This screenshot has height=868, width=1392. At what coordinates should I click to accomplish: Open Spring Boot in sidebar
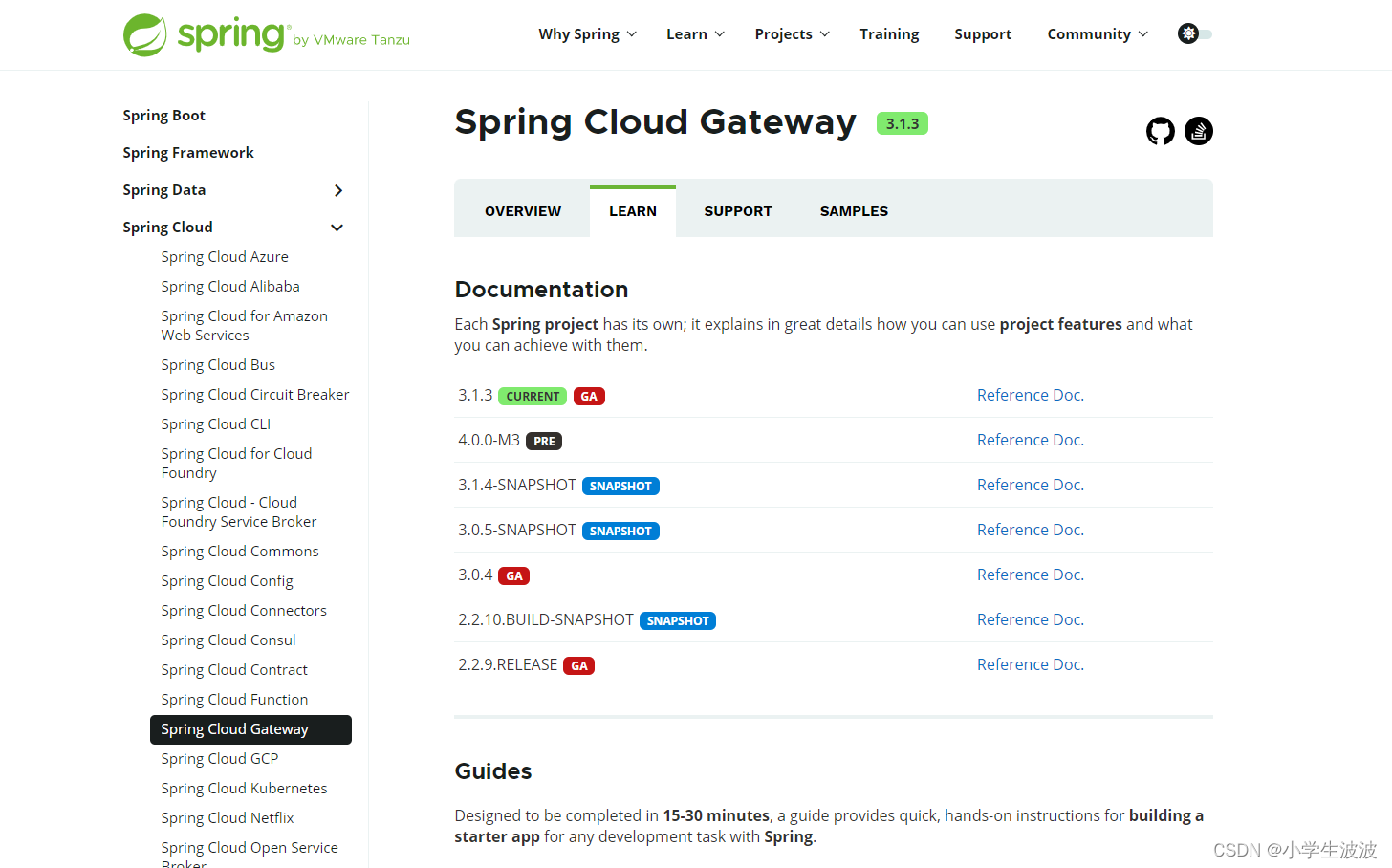click(163, 116)
